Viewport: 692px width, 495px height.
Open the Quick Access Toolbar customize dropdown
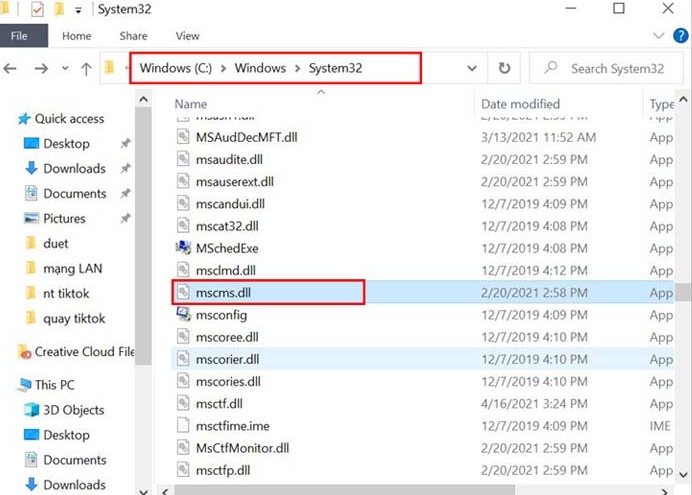click(x=78, y=10)
